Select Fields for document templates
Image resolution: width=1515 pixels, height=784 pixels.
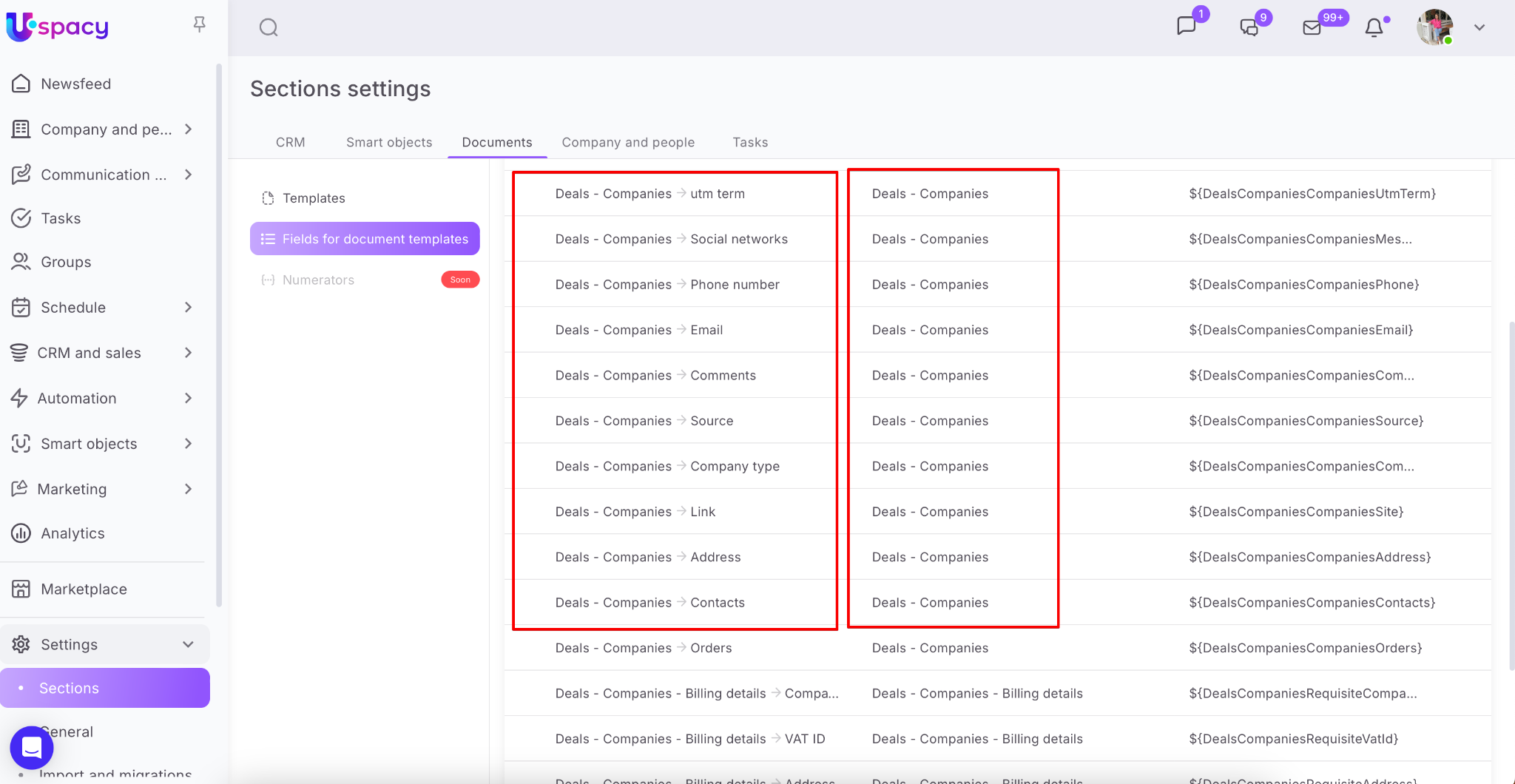[x=365, y=239]
